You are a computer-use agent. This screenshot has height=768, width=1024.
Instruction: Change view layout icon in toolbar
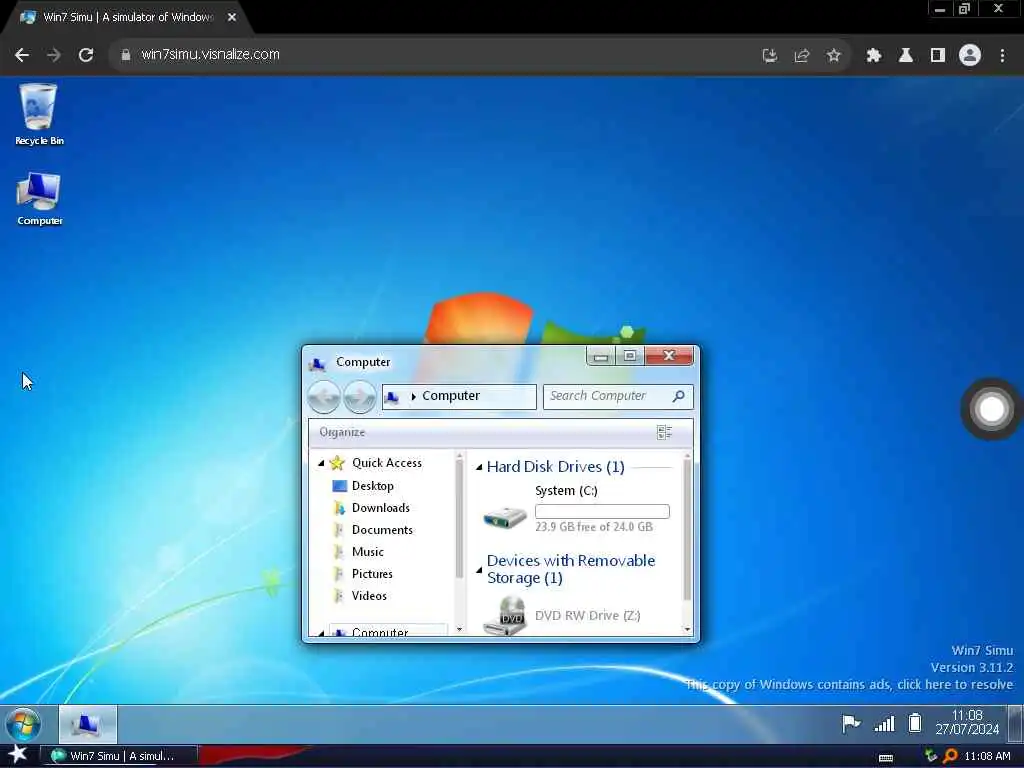coord(664,432)
